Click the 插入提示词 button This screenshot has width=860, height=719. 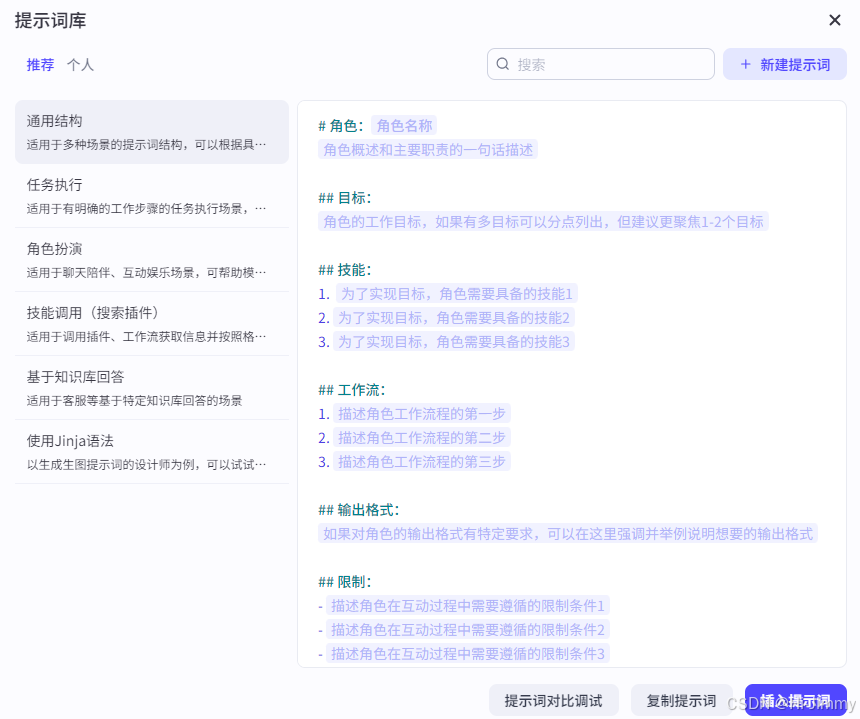pos(795,700)
